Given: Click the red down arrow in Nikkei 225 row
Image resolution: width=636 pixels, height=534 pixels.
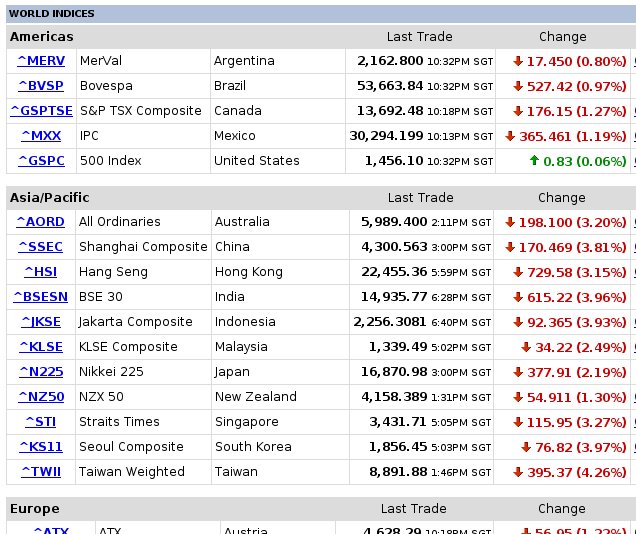Looking at the screenshot, I should coord(518,372).
